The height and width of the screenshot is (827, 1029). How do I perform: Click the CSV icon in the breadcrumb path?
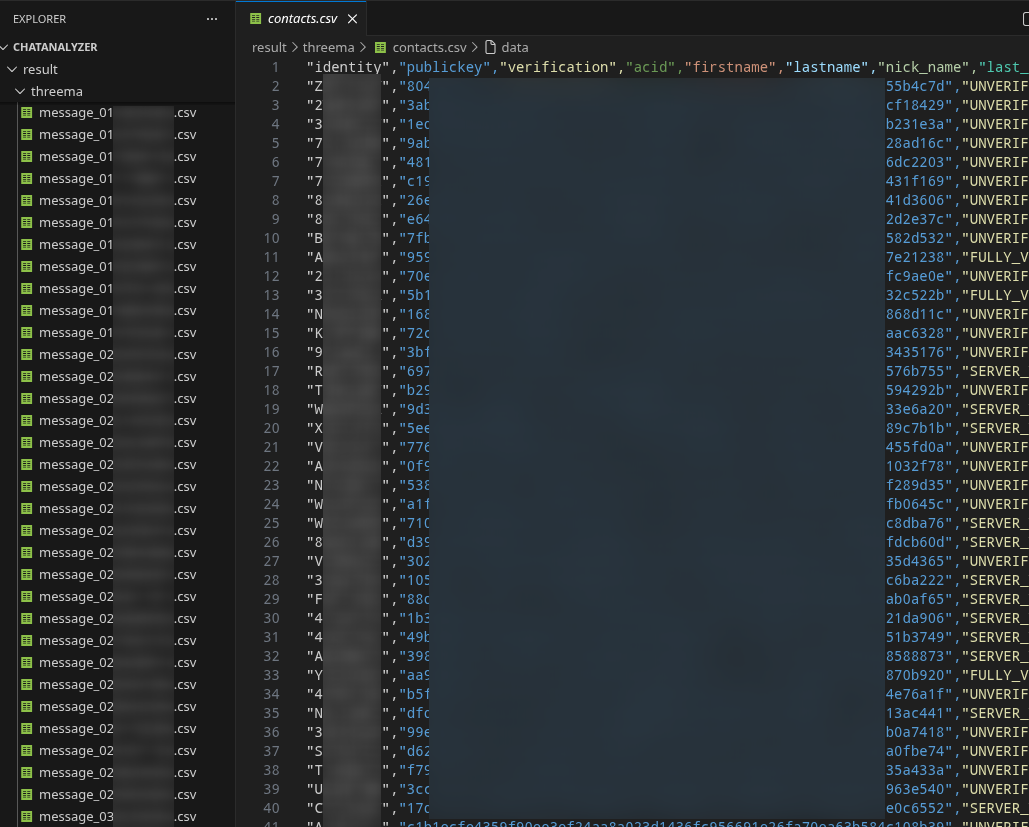click(x=380, y=47)
